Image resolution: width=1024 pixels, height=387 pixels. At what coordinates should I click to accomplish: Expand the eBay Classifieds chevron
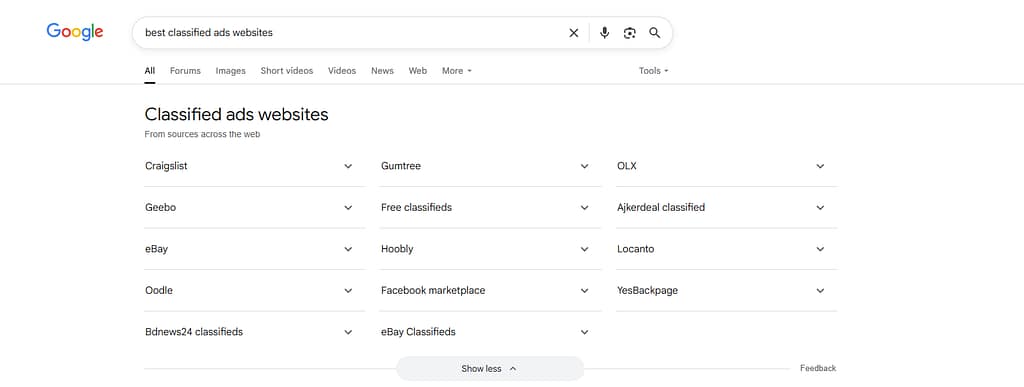pyautogui.click(x=584, y=332)
